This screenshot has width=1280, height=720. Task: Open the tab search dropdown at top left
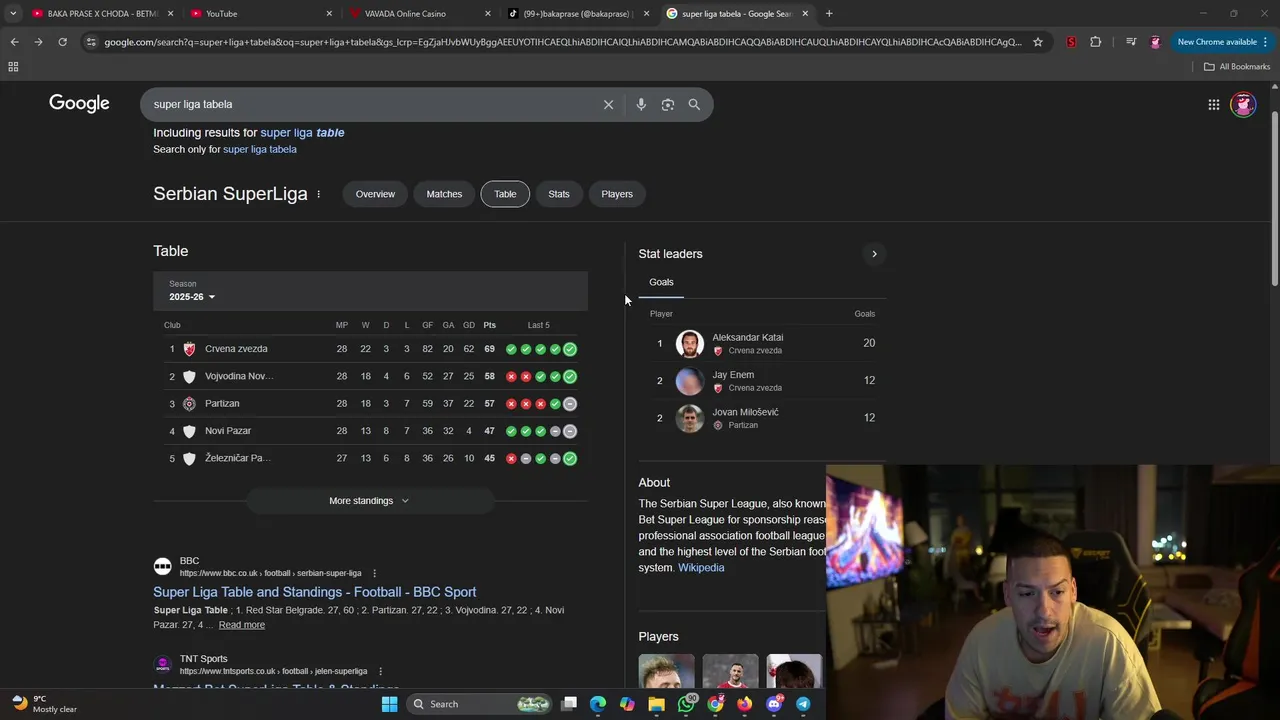13,13
